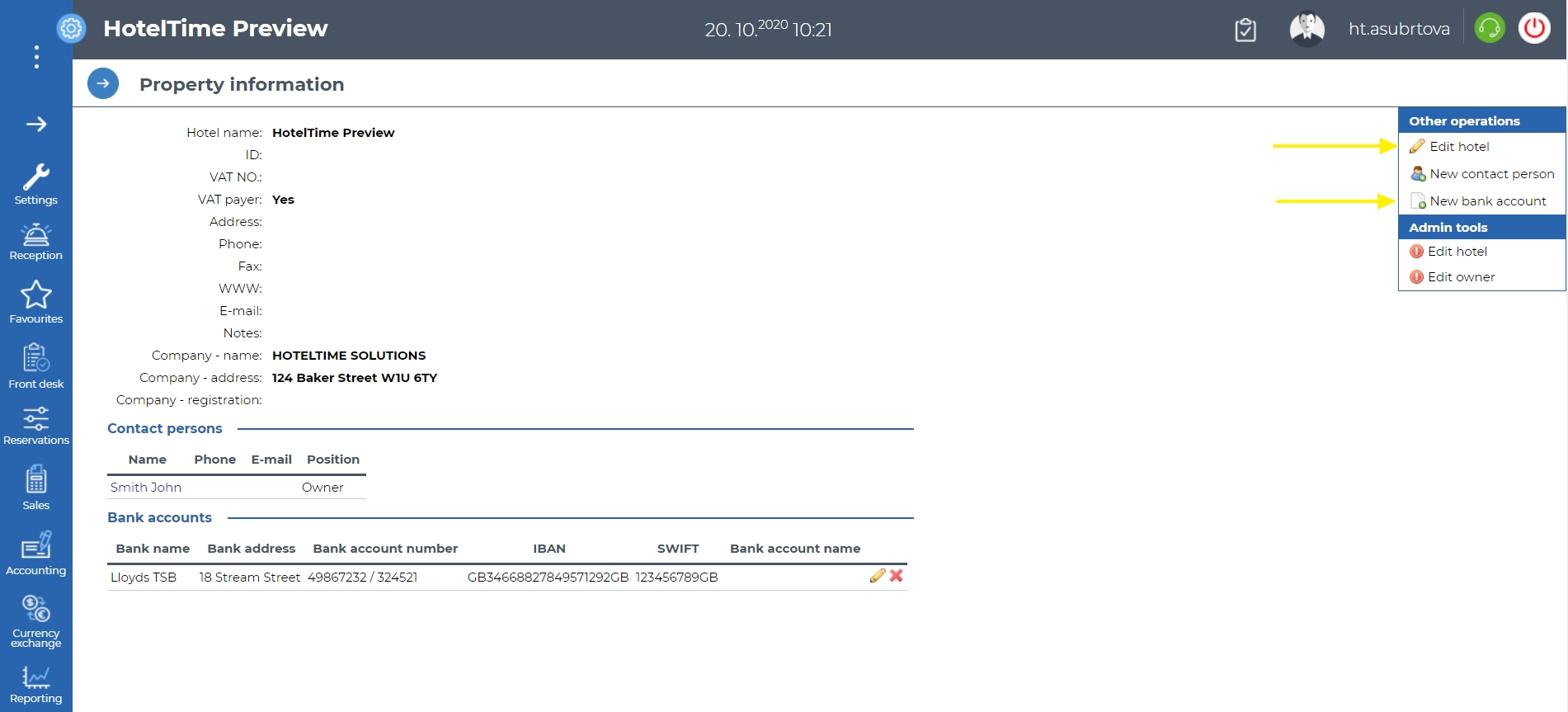Expand sidebar with the white arrow icon
Image resolution: width=1568 pixels, height=712 pixels.
click(x=36, y=125)
